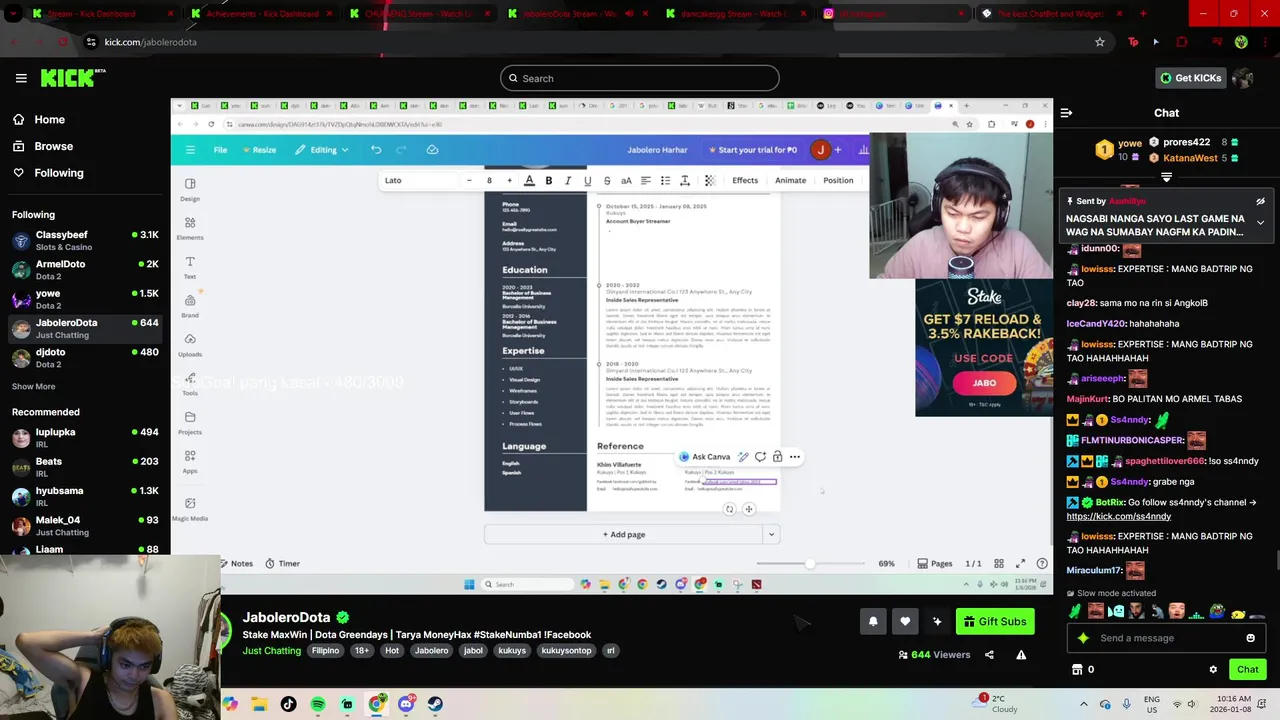Click Canva Resize option
1280x720 pixels.
[x=257, y=150]
